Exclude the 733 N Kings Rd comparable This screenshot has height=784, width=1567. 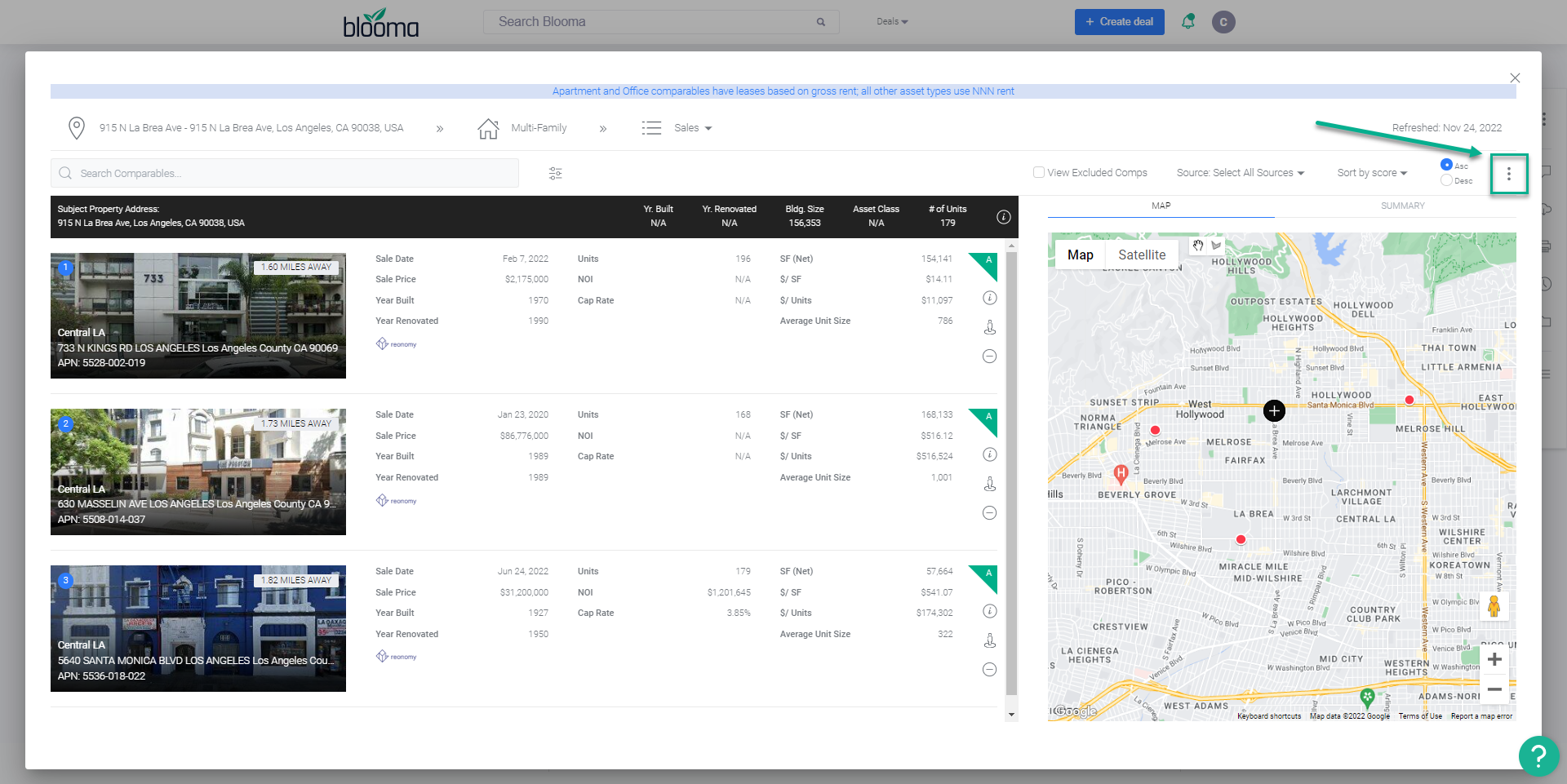tap(989, 357)
